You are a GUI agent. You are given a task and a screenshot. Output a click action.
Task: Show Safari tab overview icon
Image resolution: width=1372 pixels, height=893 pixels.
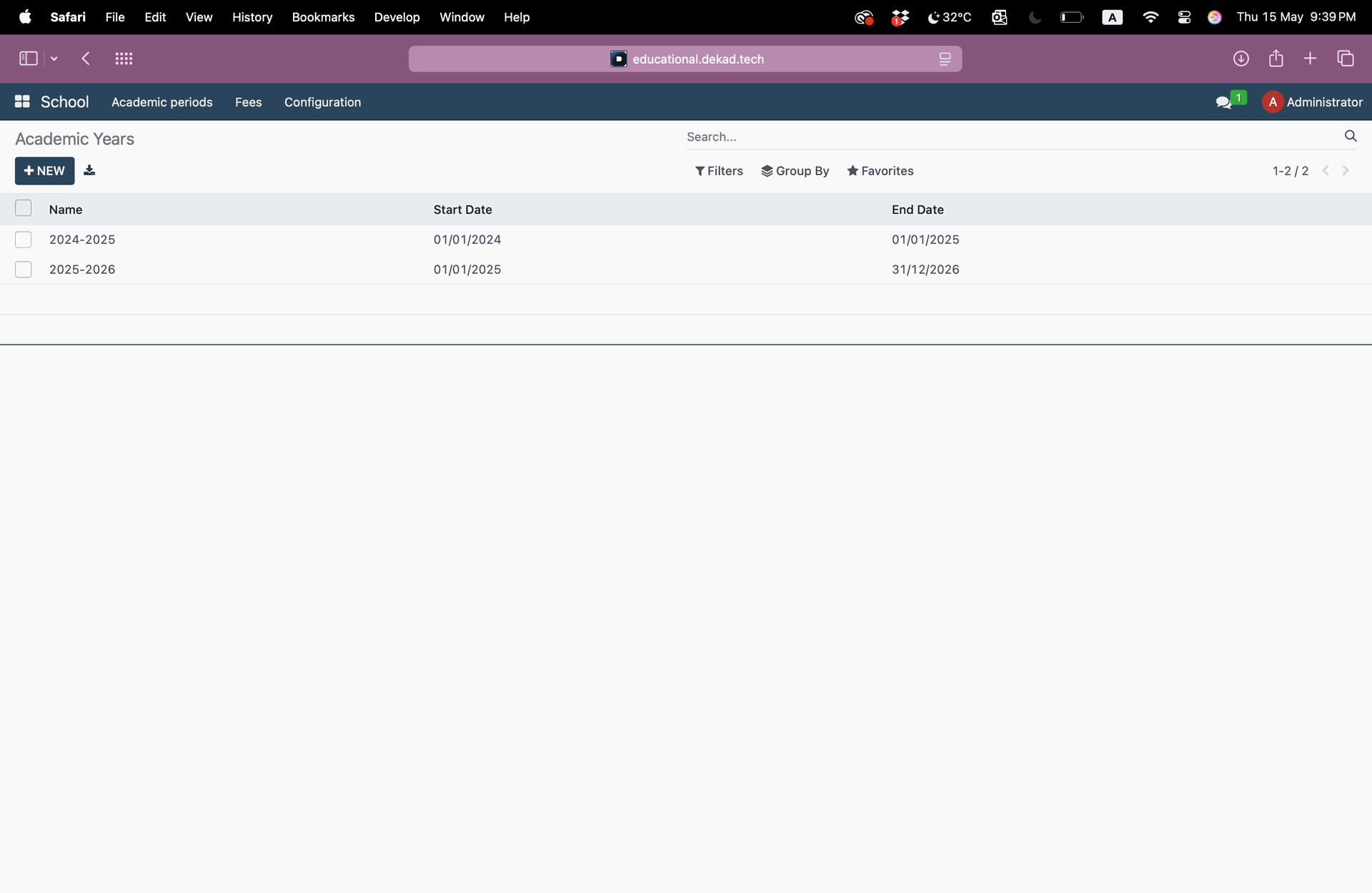coord(1345,59)
